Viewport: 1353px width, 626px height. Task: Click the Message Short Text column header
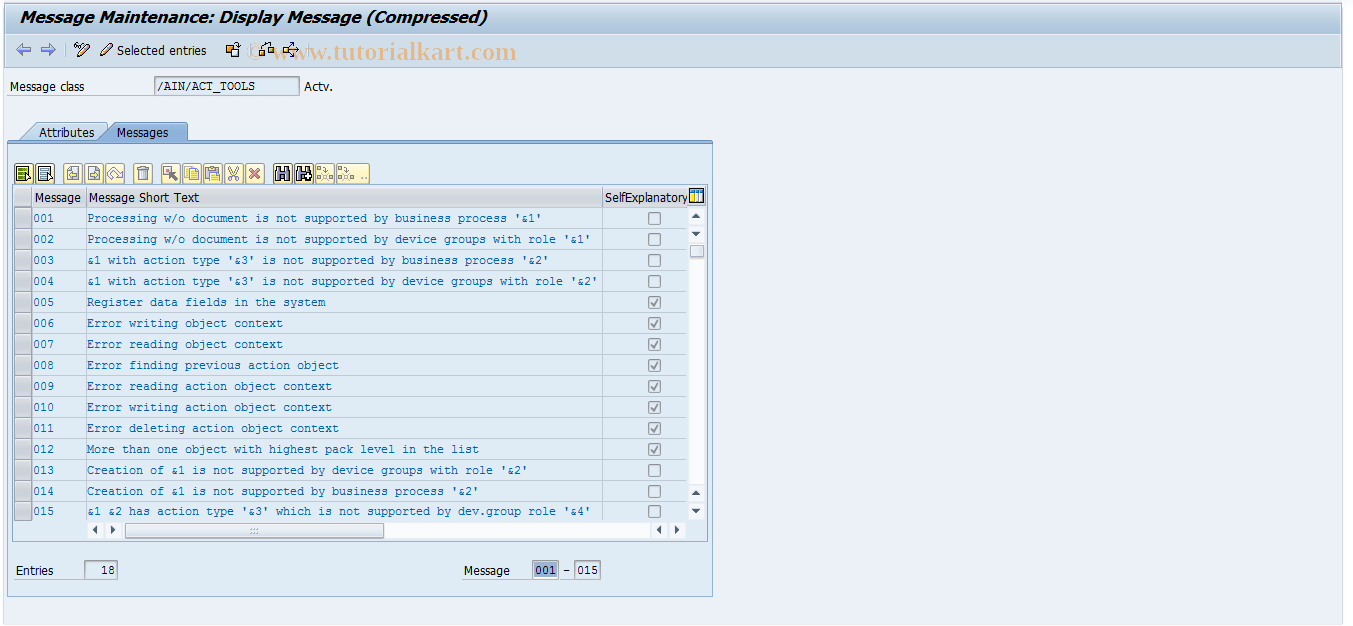tap(344, 197)
